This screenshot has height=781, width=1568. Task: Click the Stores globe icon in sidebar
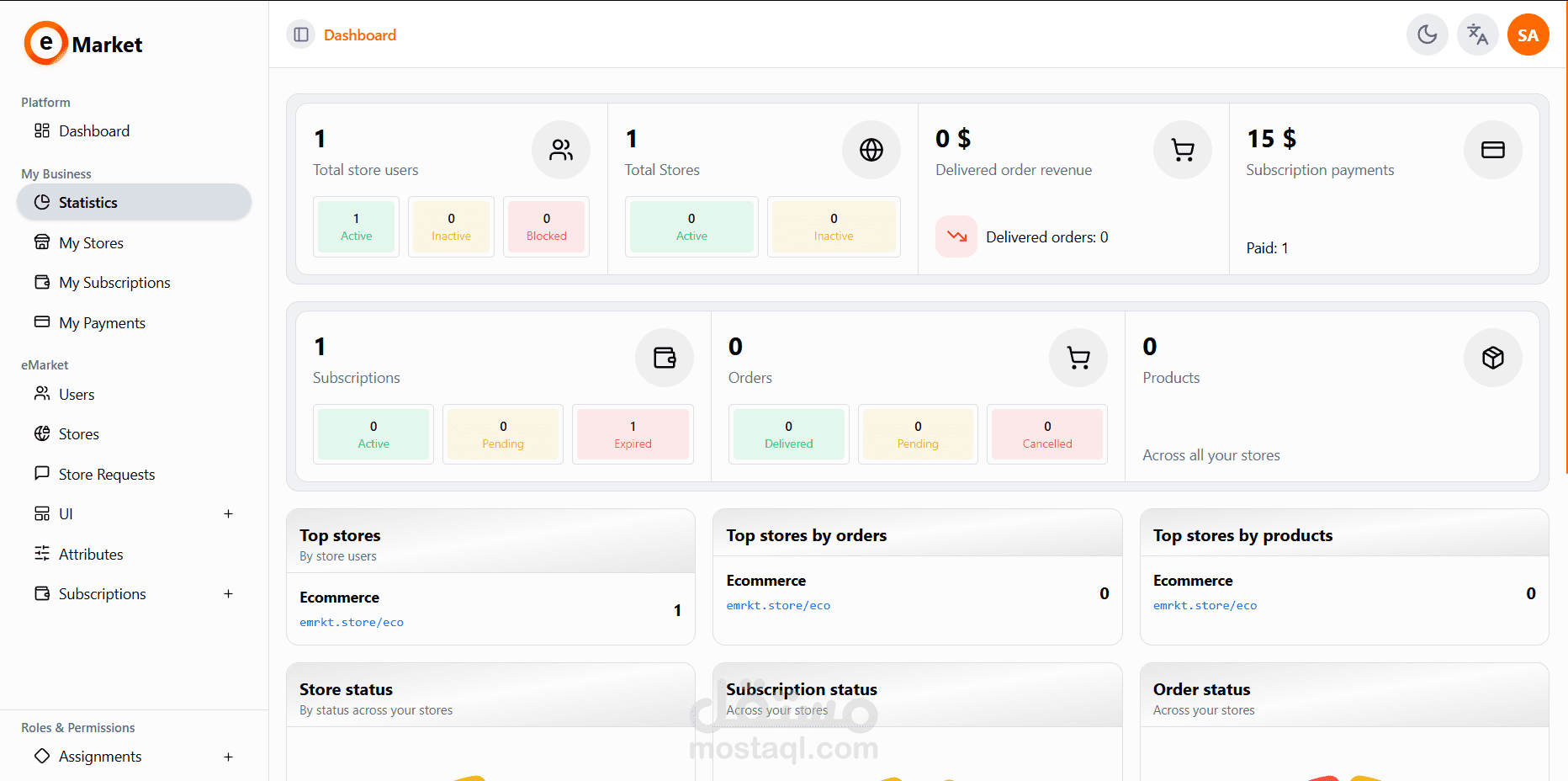tap(42, 433)
